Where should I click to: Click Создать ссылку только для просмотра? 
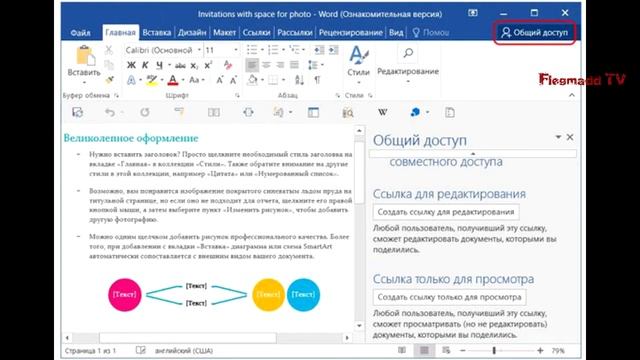449,297
